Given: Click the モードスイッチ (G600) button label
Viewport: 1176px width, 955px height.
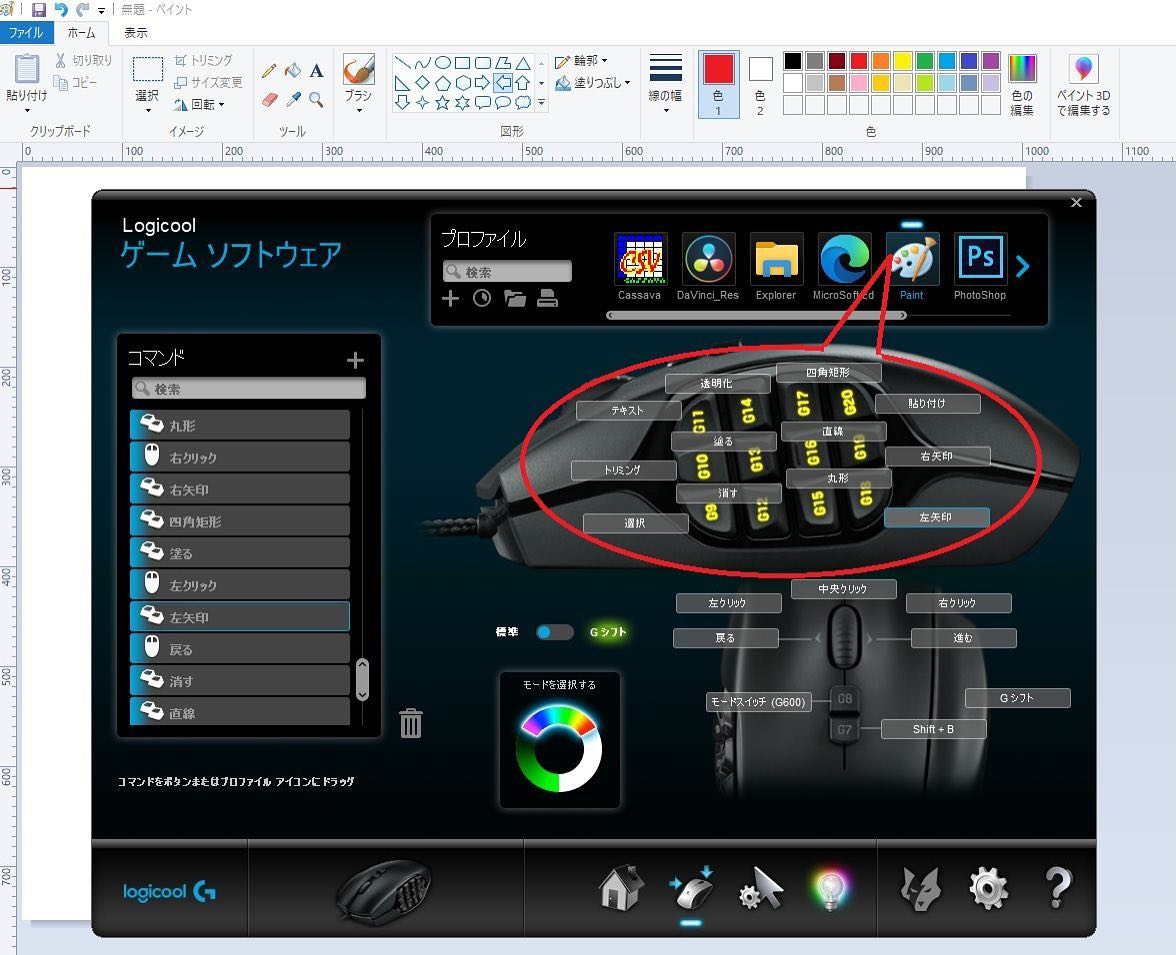Looking at the screenshot, I should [x=758, y=702].
